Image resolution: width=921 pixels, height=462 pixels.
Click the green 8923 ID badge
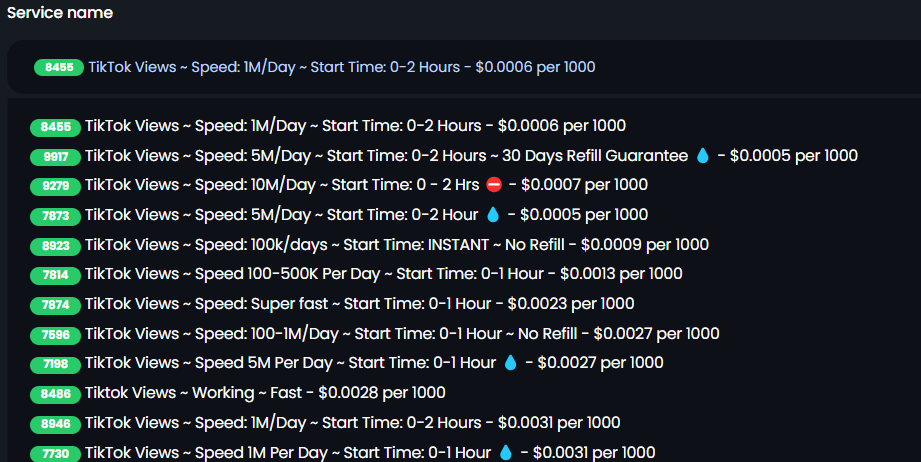[55, 246]
